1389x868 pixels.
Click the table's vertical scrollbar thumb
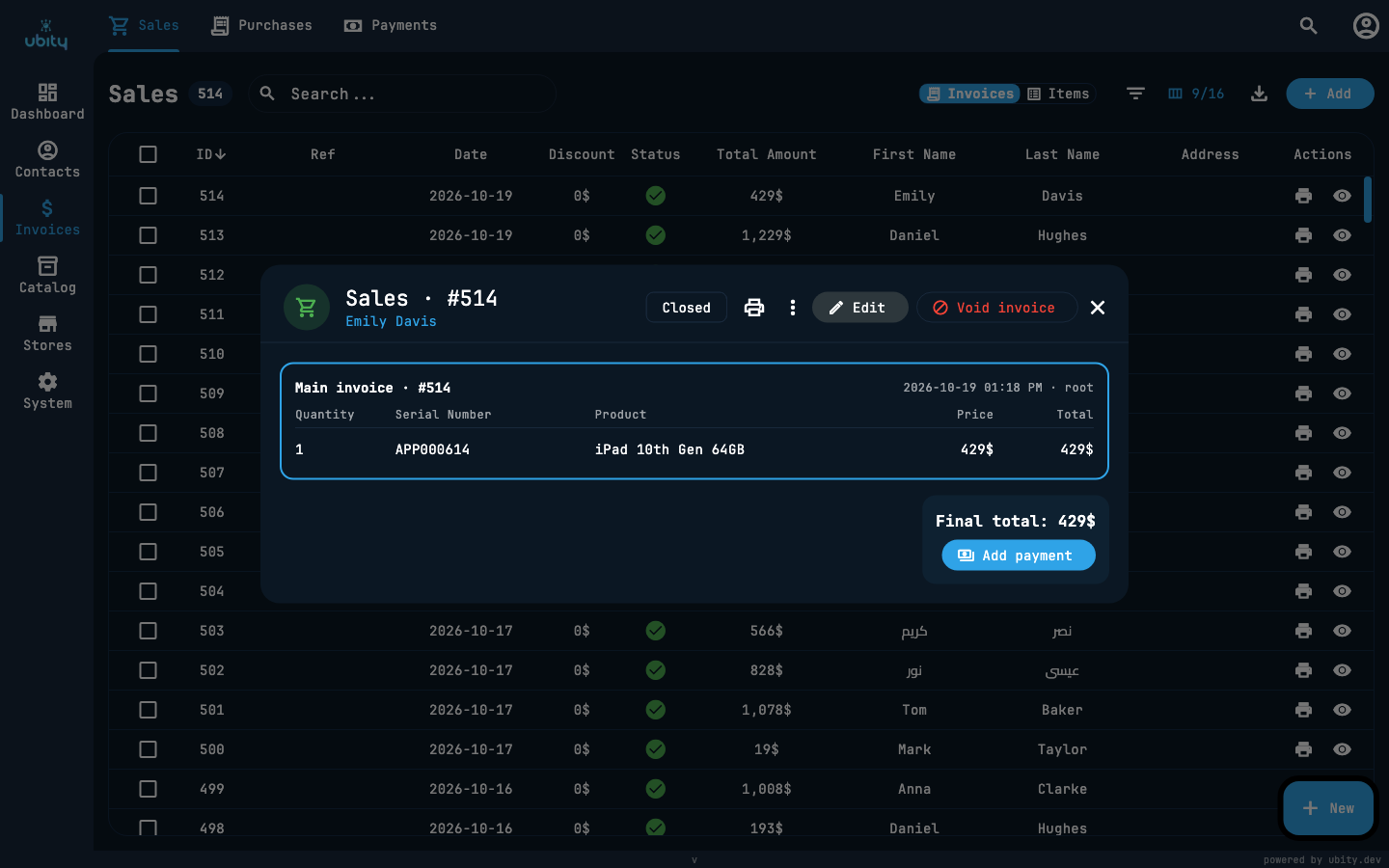point(1367,200)
